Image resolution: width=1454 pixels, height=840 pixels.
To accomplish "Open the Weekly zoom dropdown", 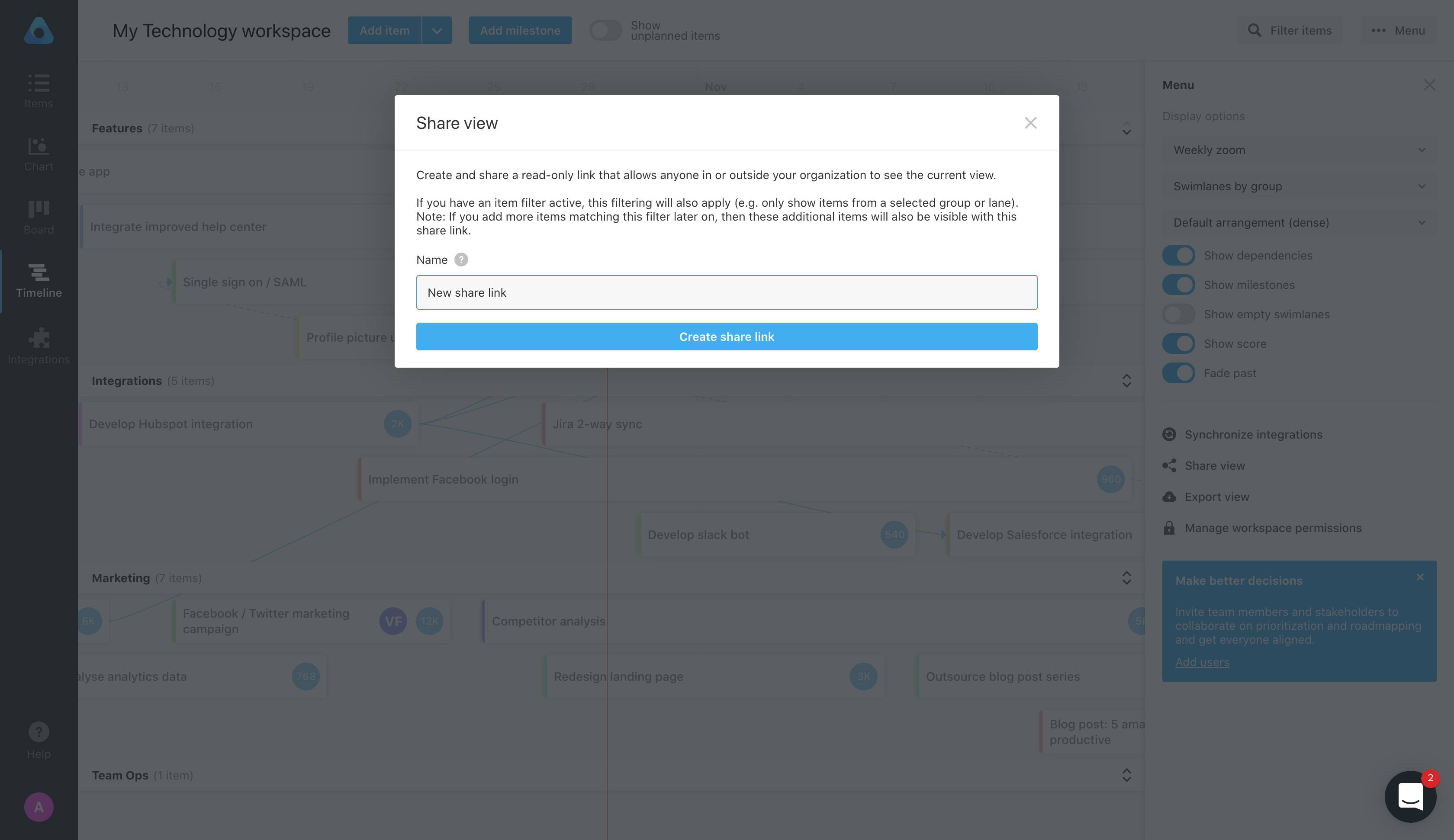I will 1298,150.
